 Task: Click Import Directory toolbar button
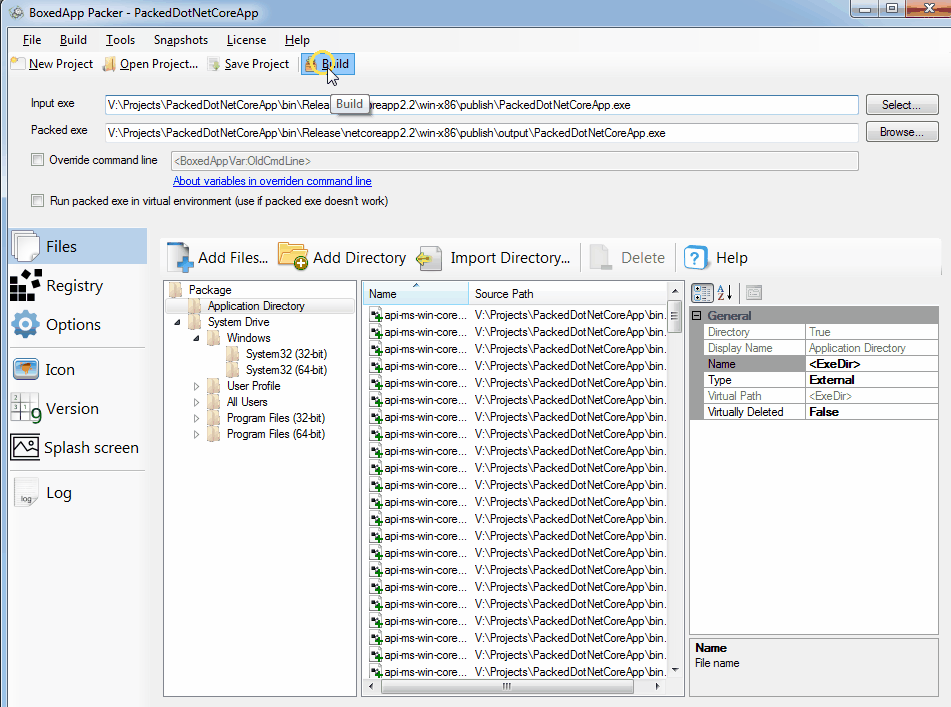(493, 258)
